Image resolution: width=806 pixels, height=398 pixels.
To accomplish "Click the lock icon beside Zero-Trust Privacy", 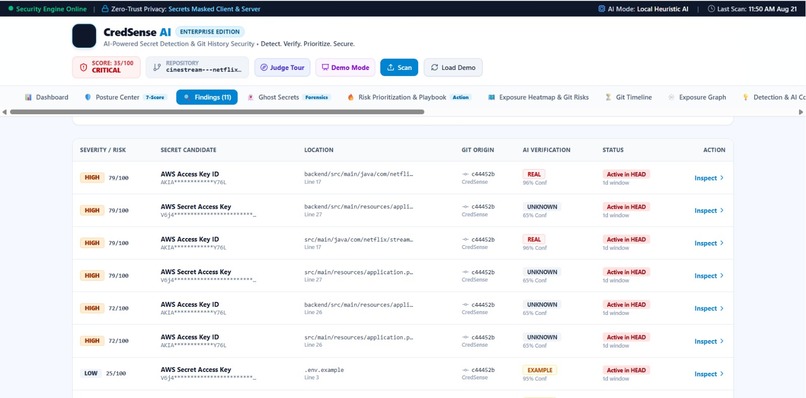I will (x=105, y=9).
